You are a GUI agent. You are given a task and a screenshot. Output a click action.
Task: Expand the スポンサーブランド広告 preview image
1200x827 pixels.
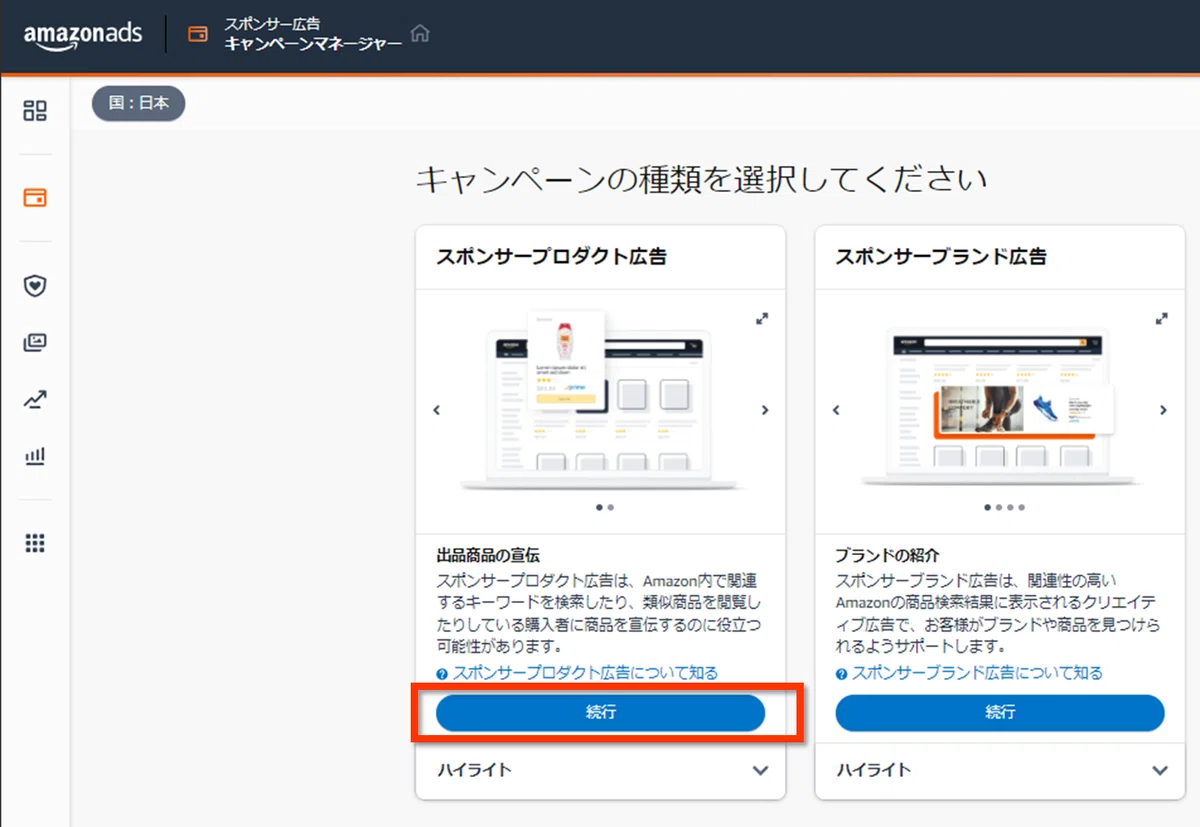tap(1161, 318)
